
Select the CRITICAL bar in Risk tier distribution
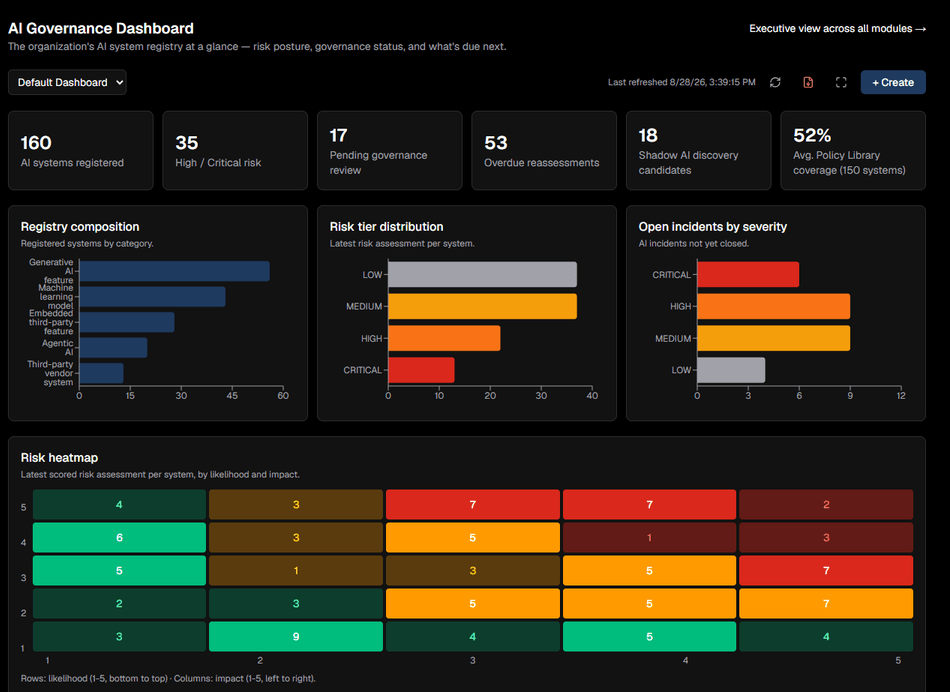coord(421,370)
